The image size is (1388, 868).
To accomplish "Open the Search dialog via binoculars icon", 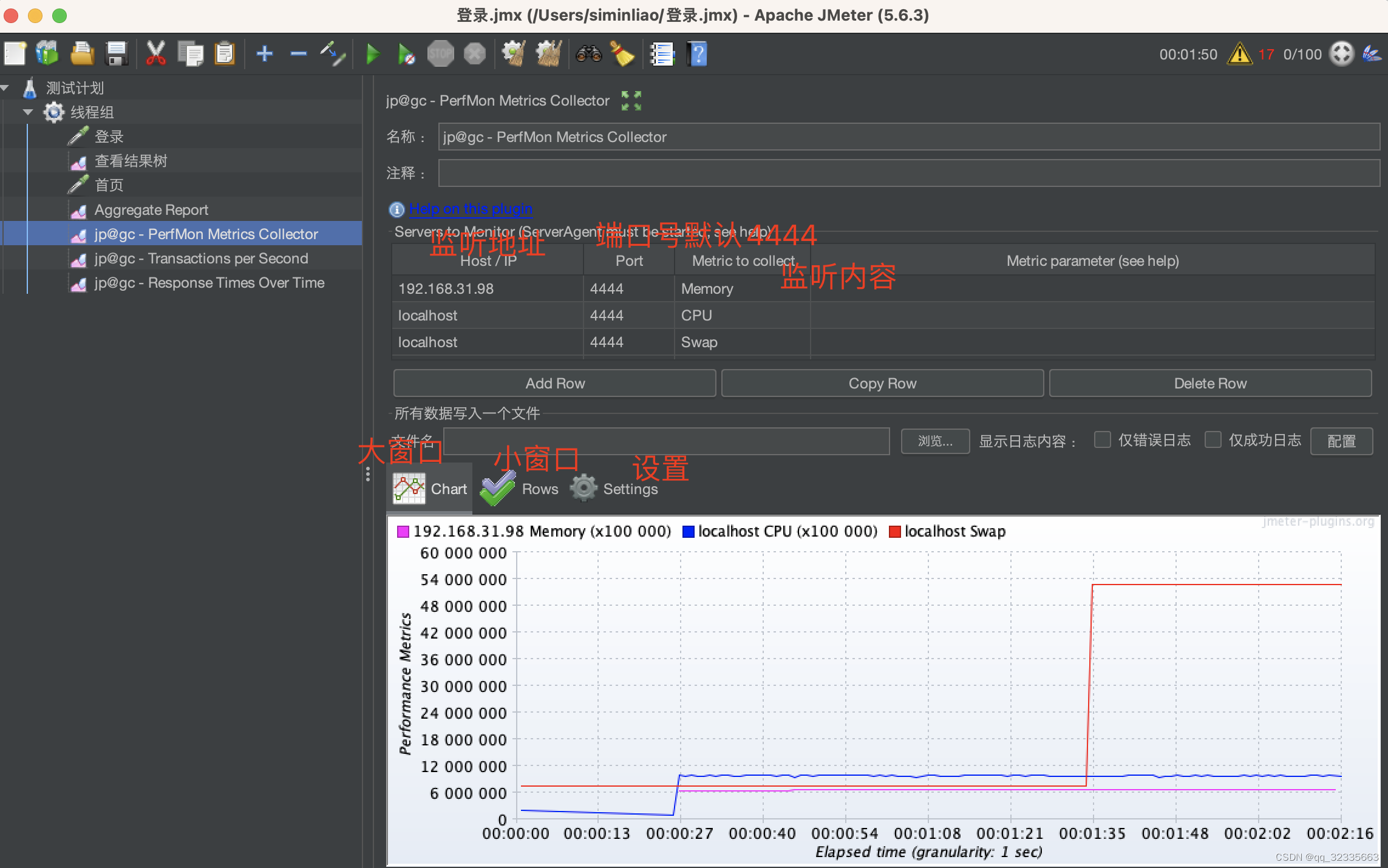I will coord(587,53).
